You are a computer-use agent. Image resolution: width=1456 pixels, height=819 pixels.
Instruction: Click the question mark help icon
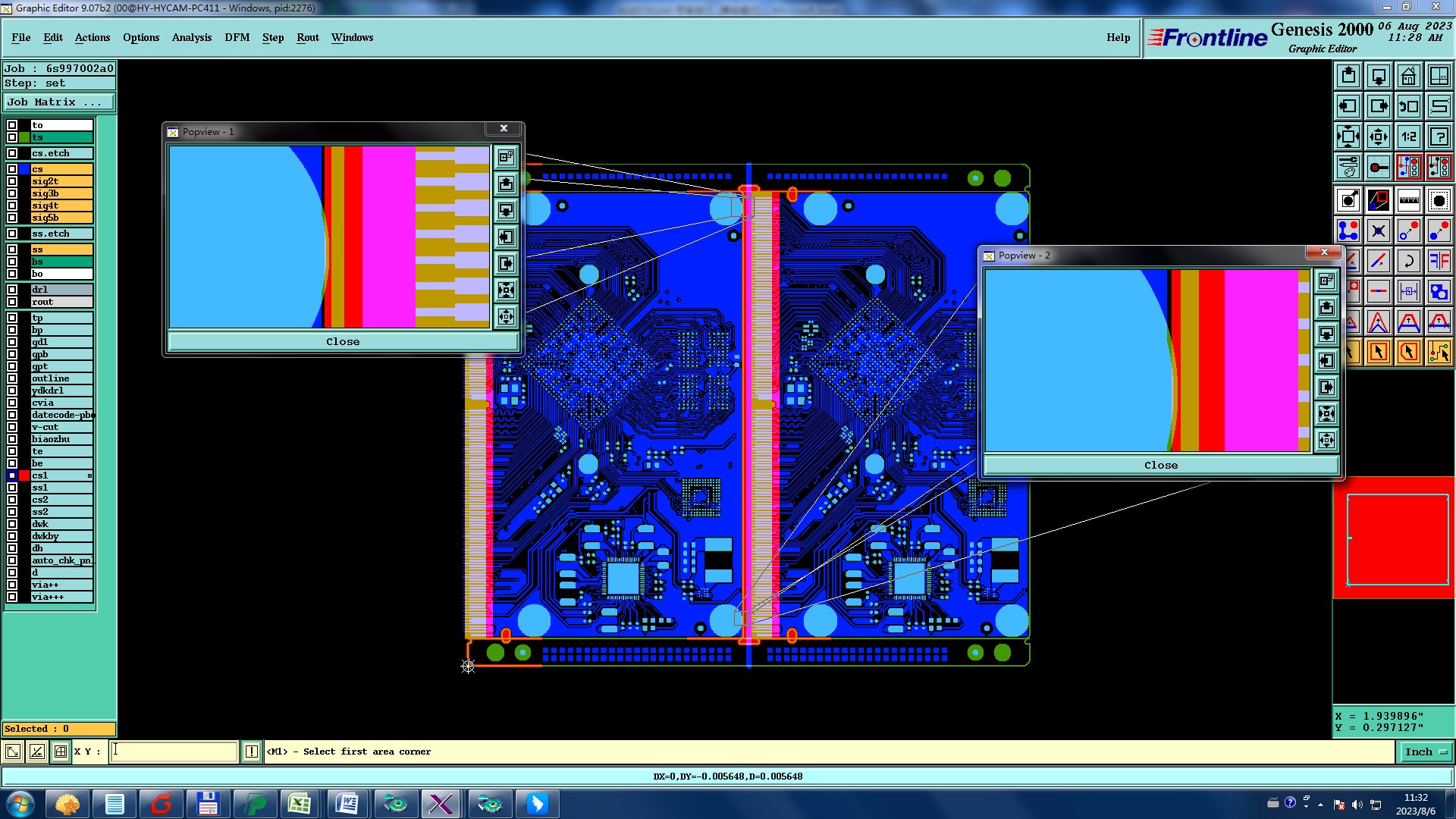(x=1439, y=136)
